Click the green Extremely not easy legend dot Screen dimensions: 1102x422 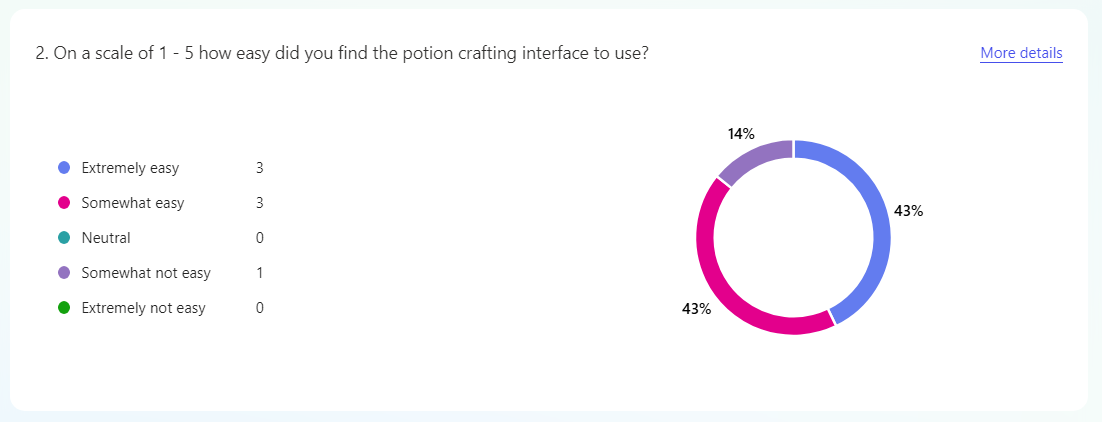click(64, 308)
